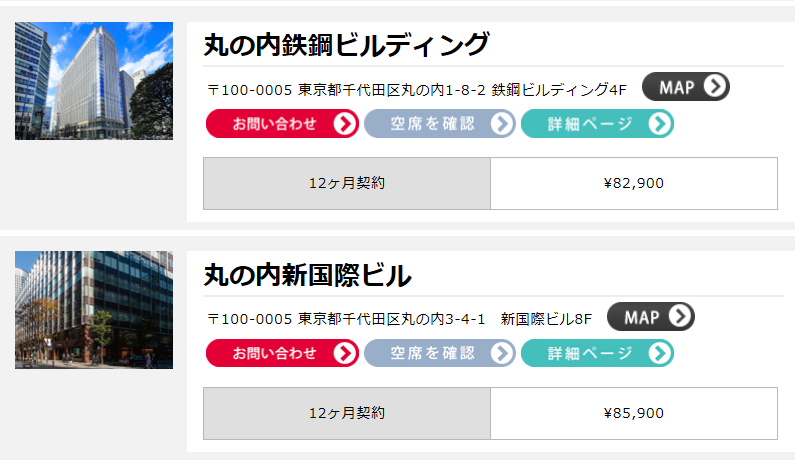The width and height of the screenshot is (795, 463).
Task: Open MAP for 丸の内鉄鋼ビルディング
Action: pos(685,87)
